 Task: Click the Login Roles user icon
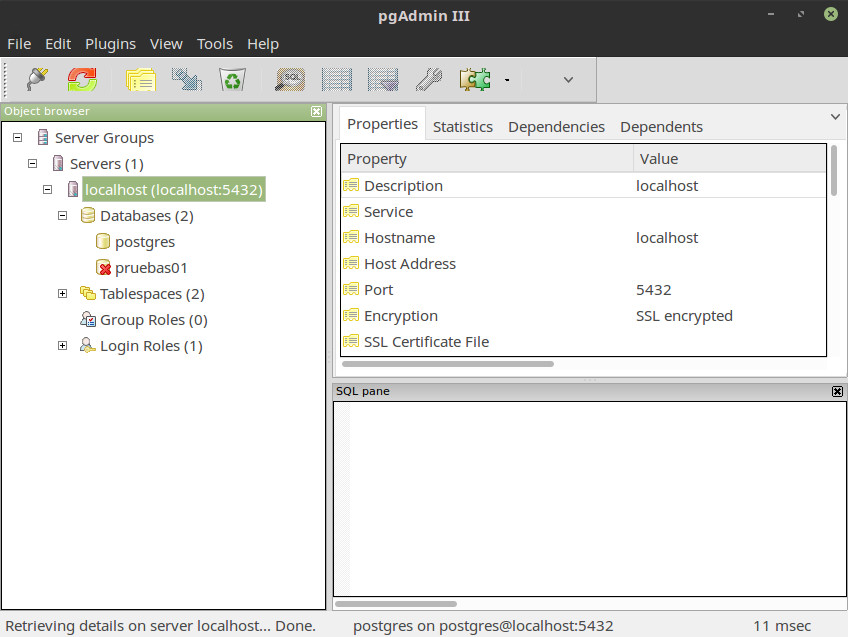pos(87,345)
